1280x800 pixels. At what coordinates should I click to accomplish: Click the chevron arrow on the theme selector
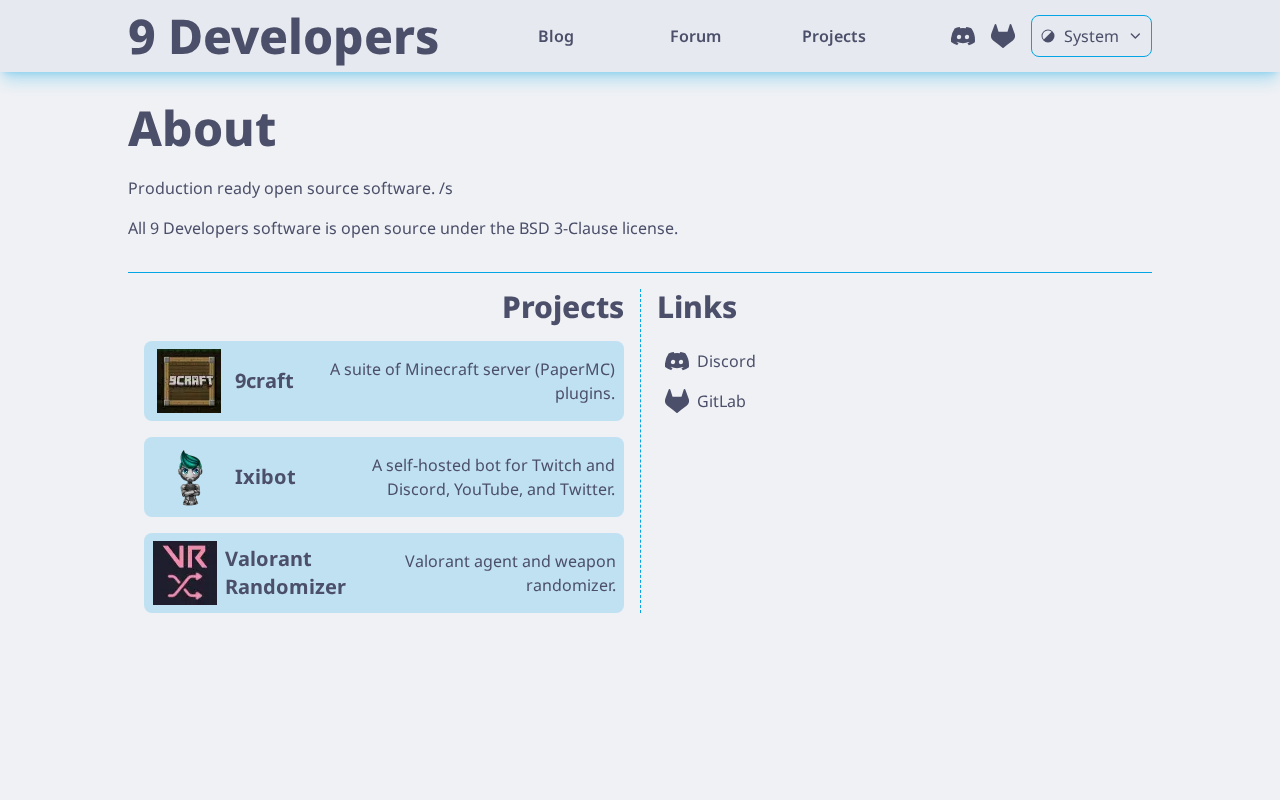(x=1135, y=36)
